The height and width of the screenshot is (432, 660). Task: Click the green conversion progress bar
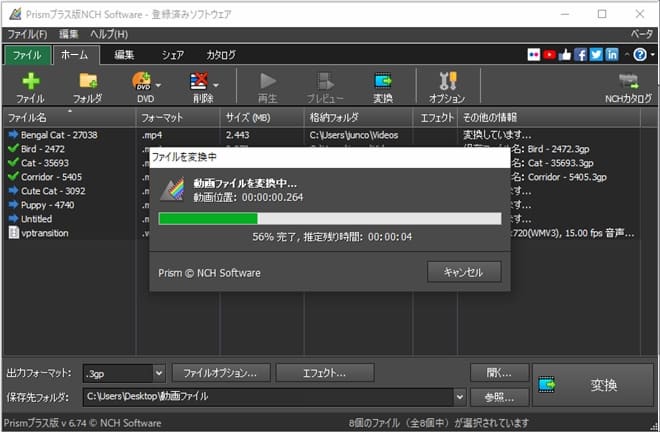(x=330, y=219)
